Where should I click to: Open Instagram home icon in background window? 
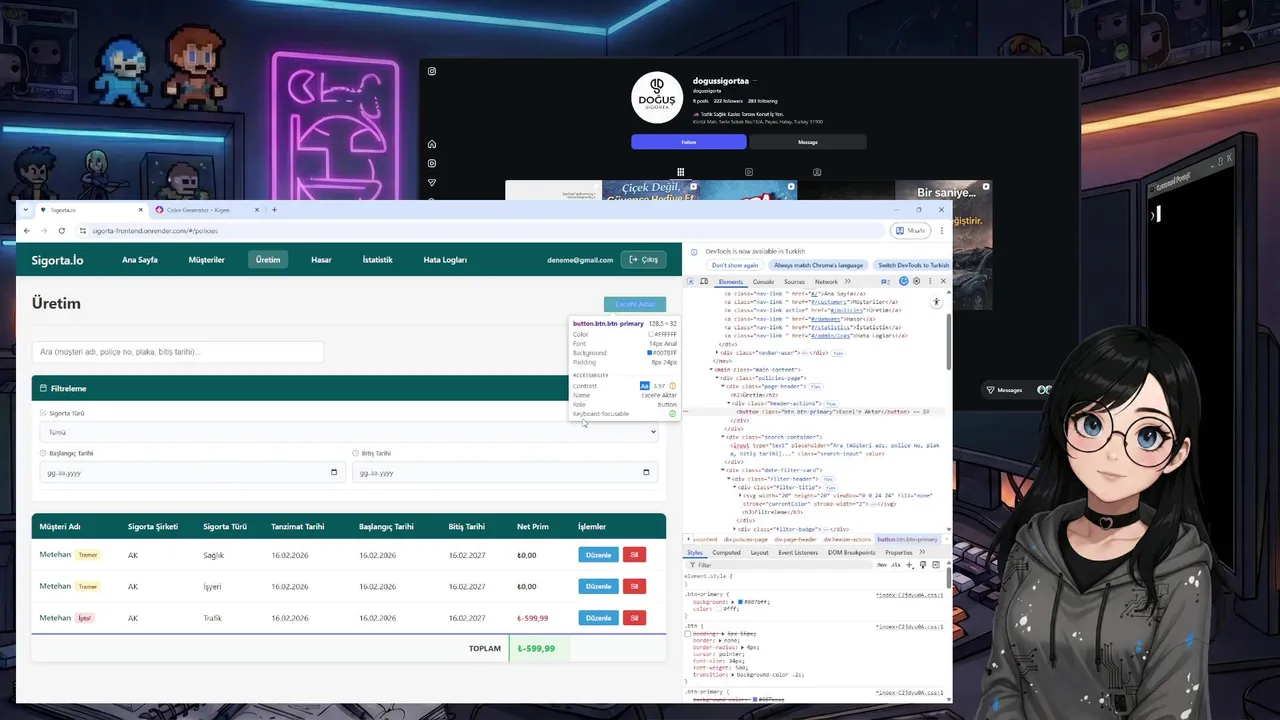(432, 144)
